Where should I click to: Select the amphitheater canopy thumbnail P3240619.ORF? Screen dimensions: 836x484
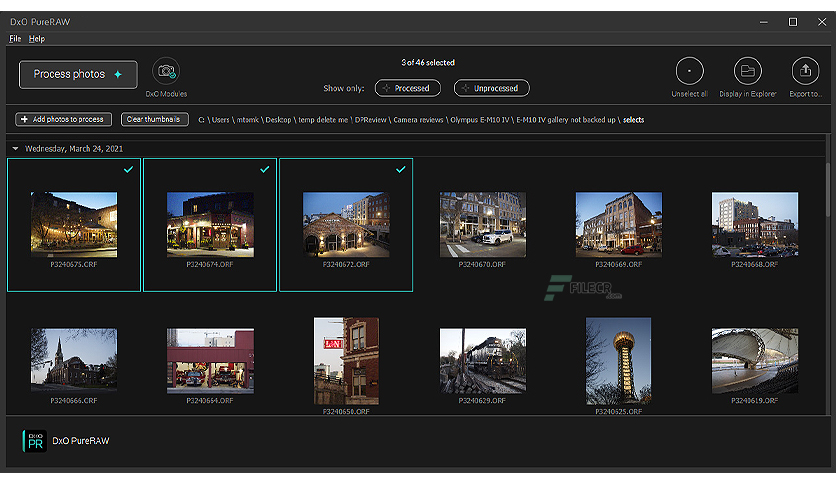(754, 360)
